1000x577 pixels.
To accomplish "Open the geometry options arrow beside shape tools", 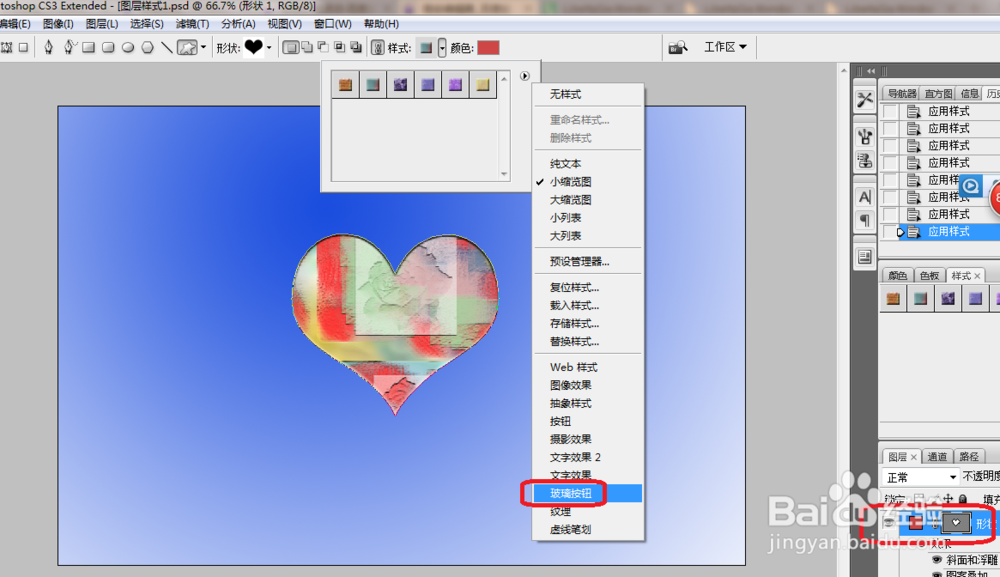I will (203, 47).
